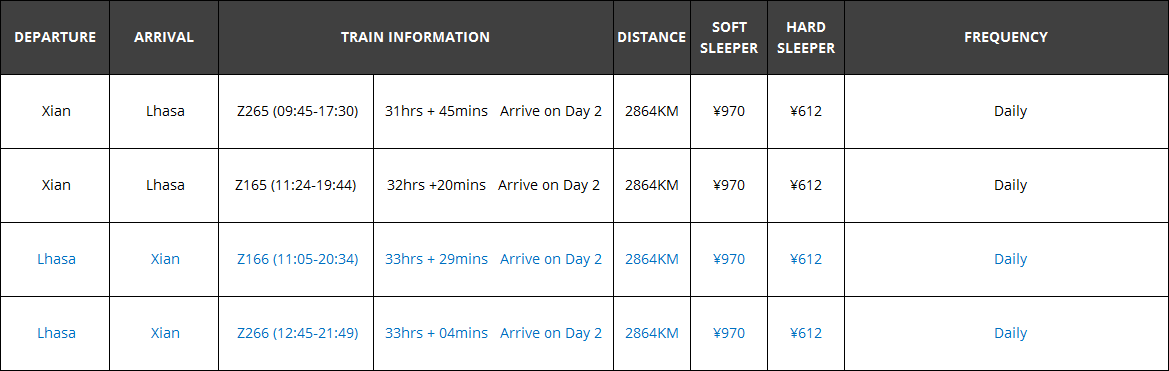Click the ARRIVAL column header
Screen dimensions: 1169x371
click(x=164, y=37)
